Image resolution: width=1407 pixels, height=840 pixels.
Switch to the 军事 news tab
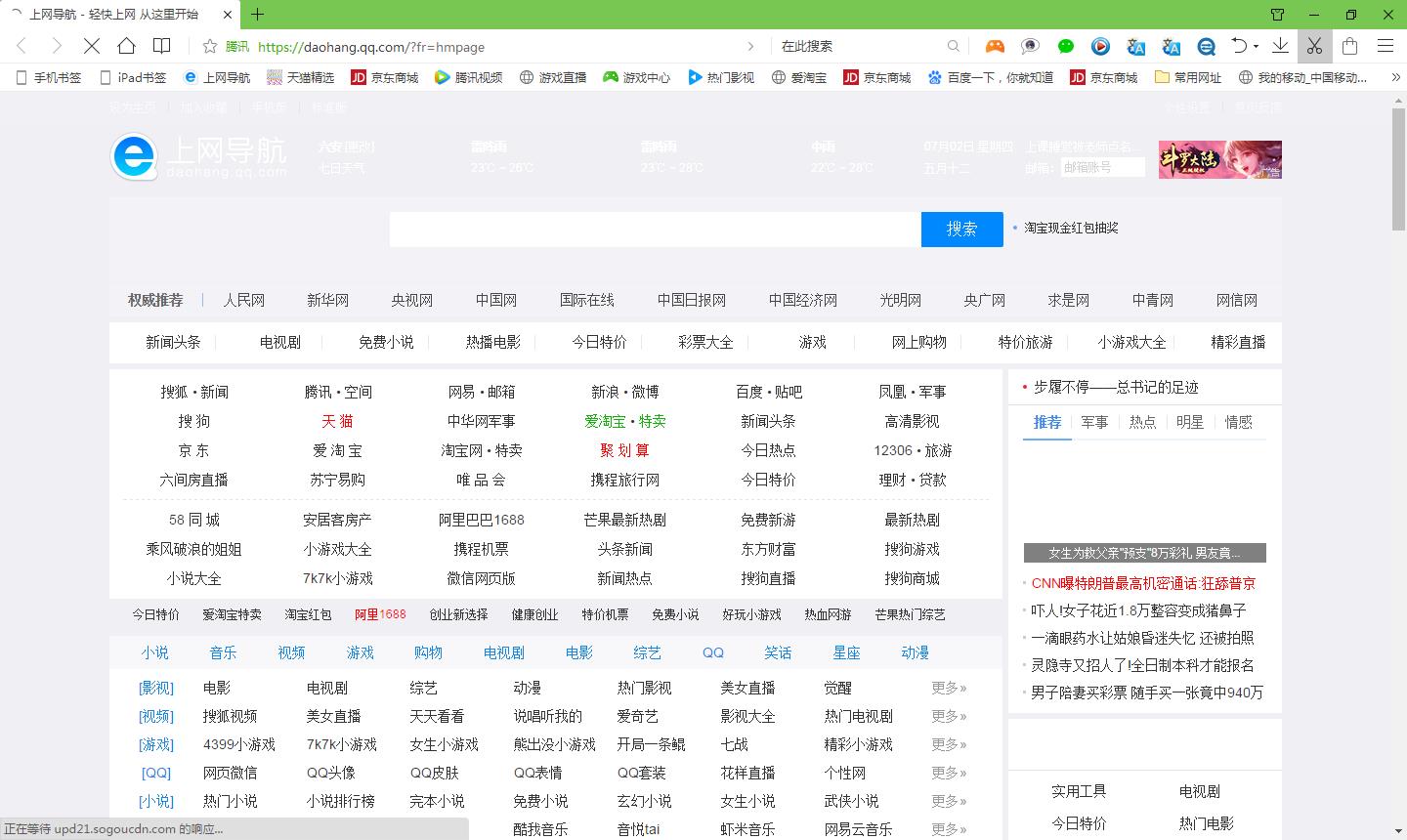coord(1094,422)
